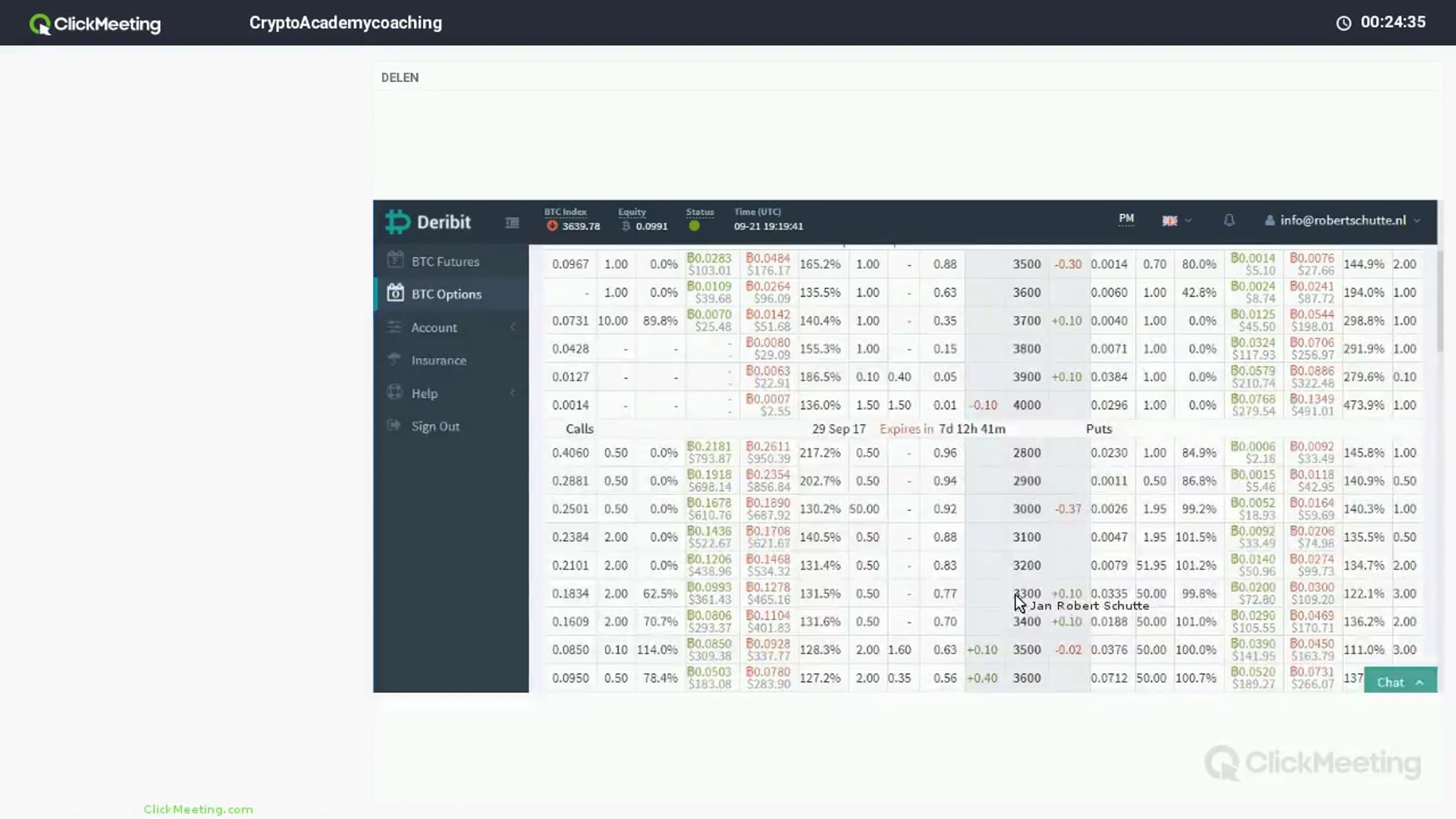Click the ClickMeeting logo

point(95,24)
